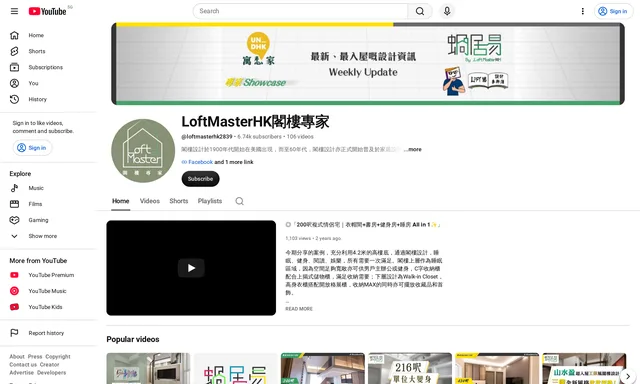Viewport: 640px width, 384px height.
Task: Click the YouTube logo
Action: pos(47,11)
